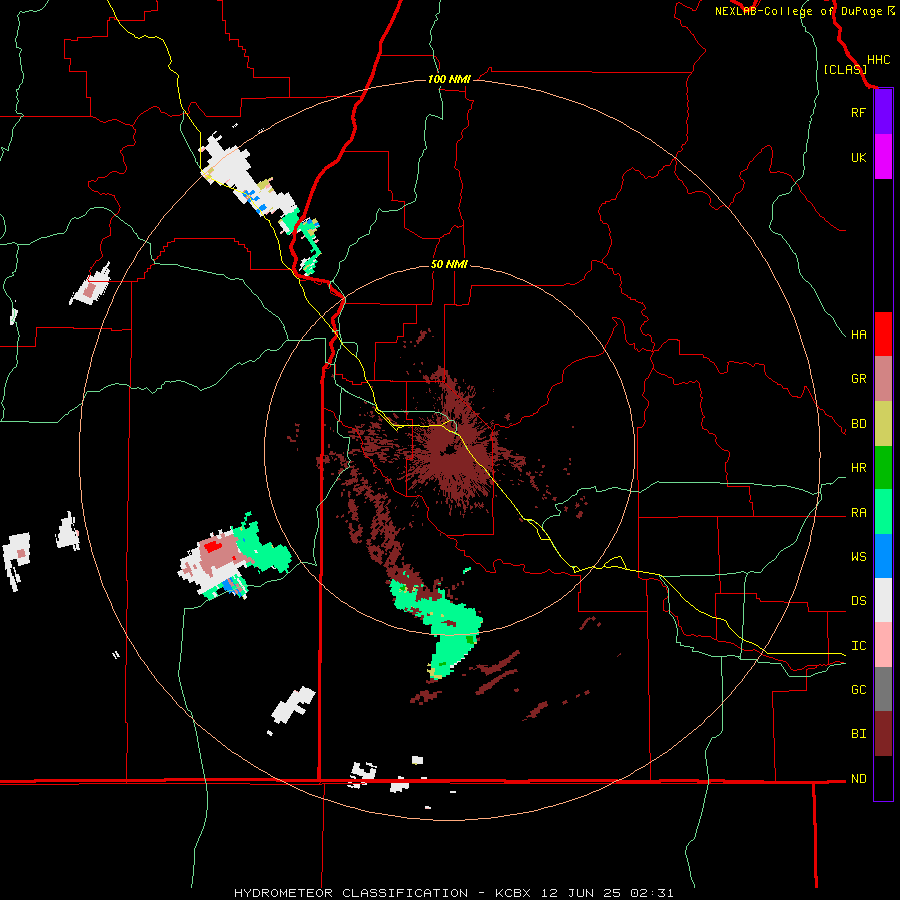Select the GC gray legend swatch

coord(883,689)
